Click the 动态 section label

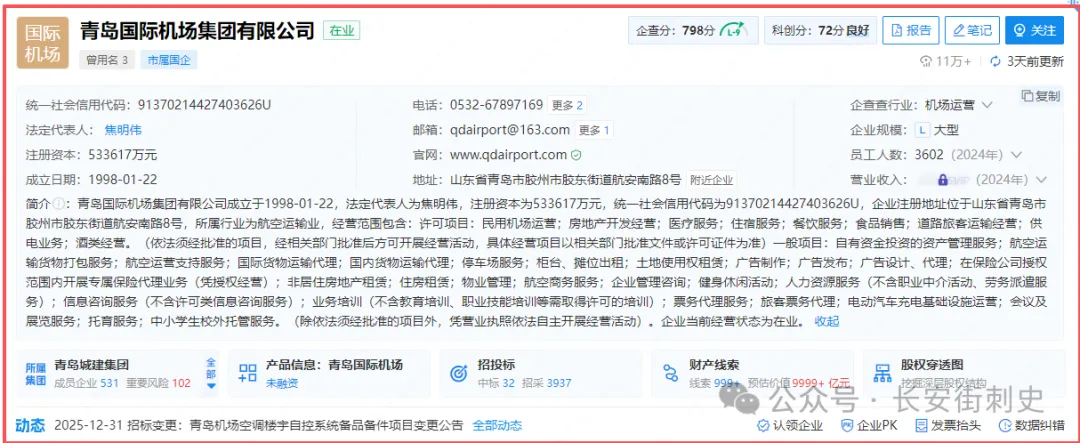[29, 424]
